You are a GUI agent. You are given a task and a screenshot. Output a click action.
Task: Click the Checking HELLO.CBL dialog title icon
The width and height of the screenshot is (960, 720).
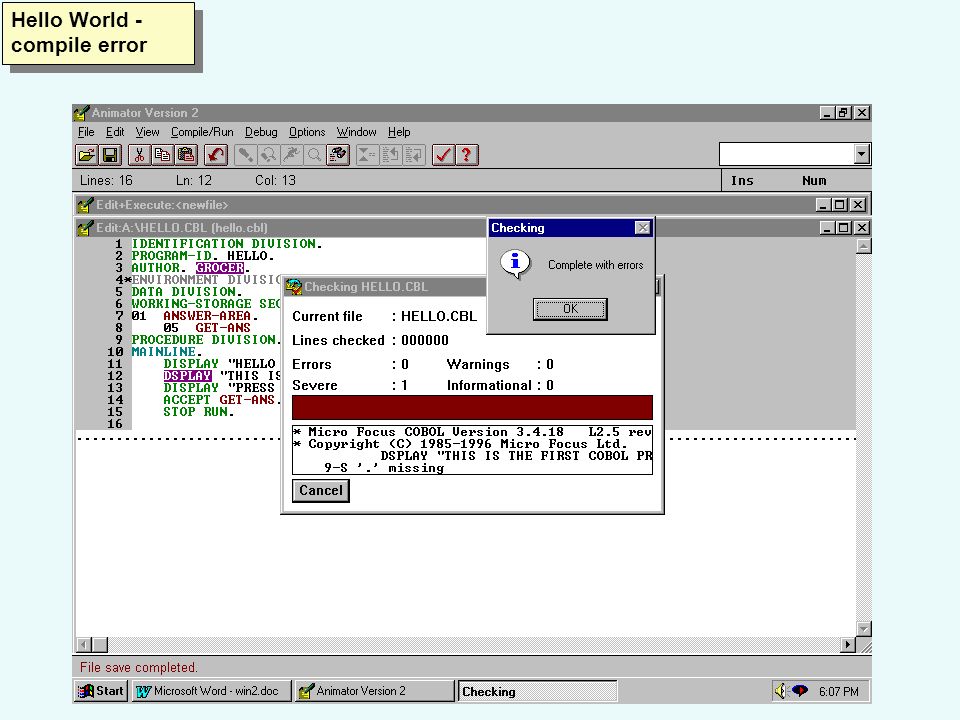294,287
